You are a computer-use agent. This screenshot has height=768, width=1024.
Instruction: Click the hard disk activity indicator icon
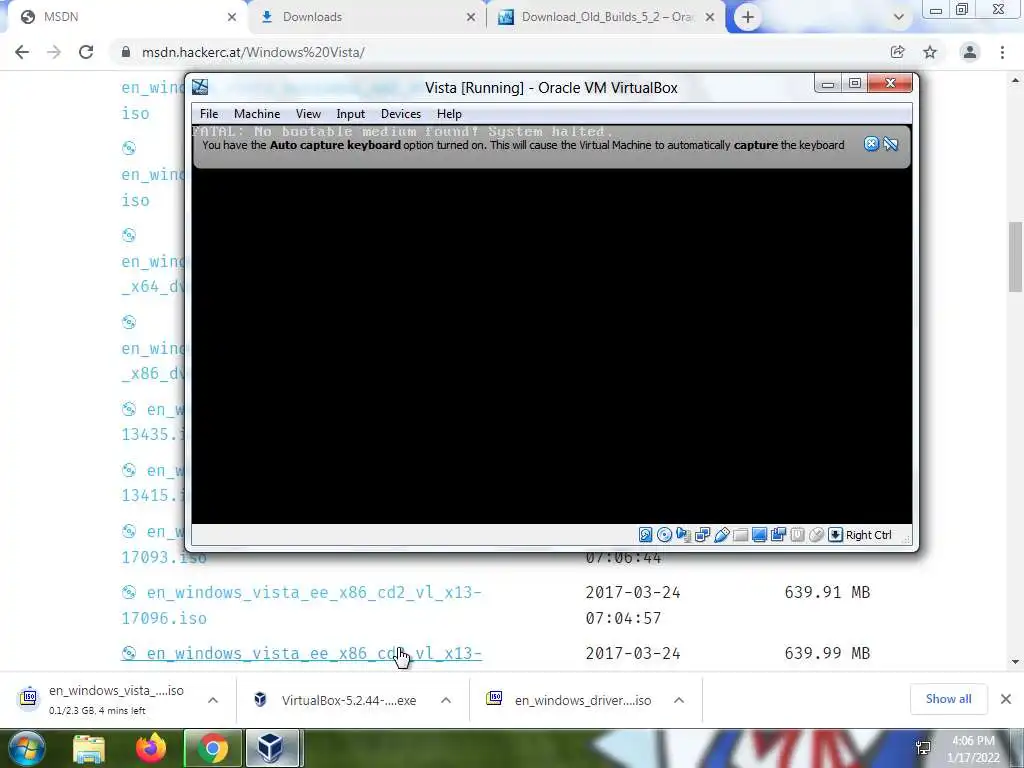tap(645, 535)
